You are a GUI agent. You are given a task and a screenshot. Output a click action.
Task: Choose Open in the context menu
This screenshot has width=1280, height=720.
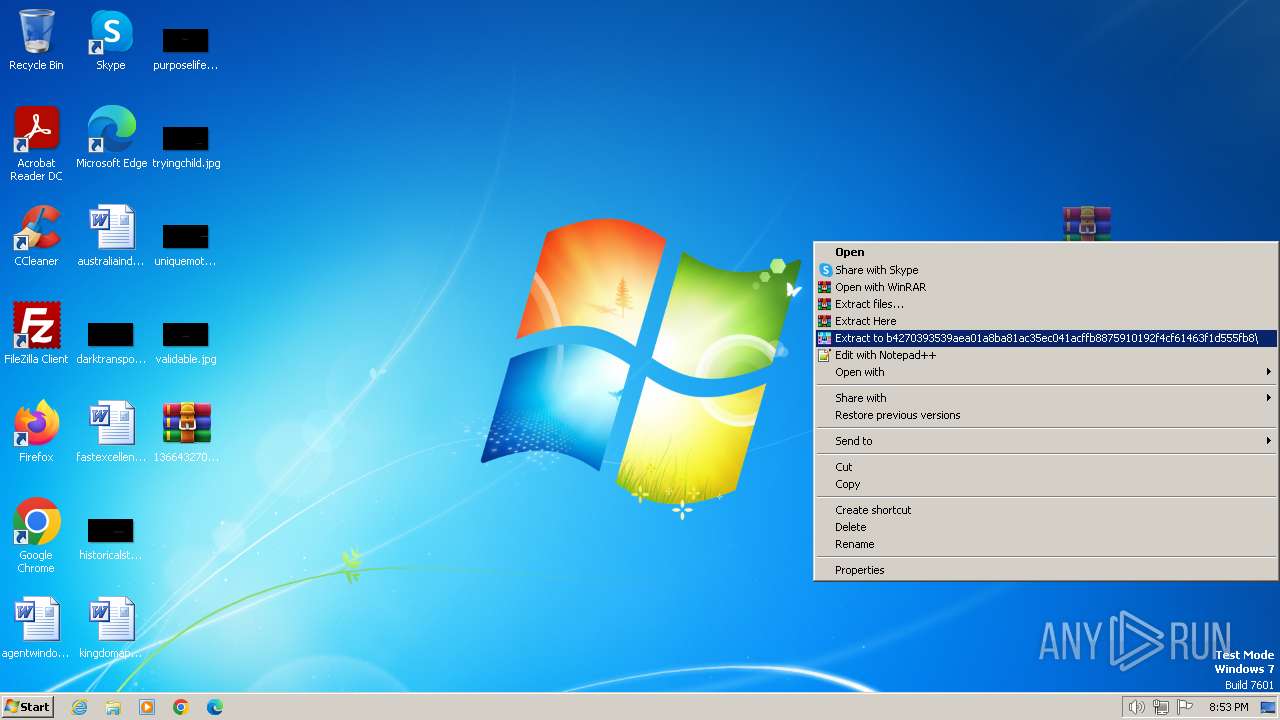click(1046, 252)
